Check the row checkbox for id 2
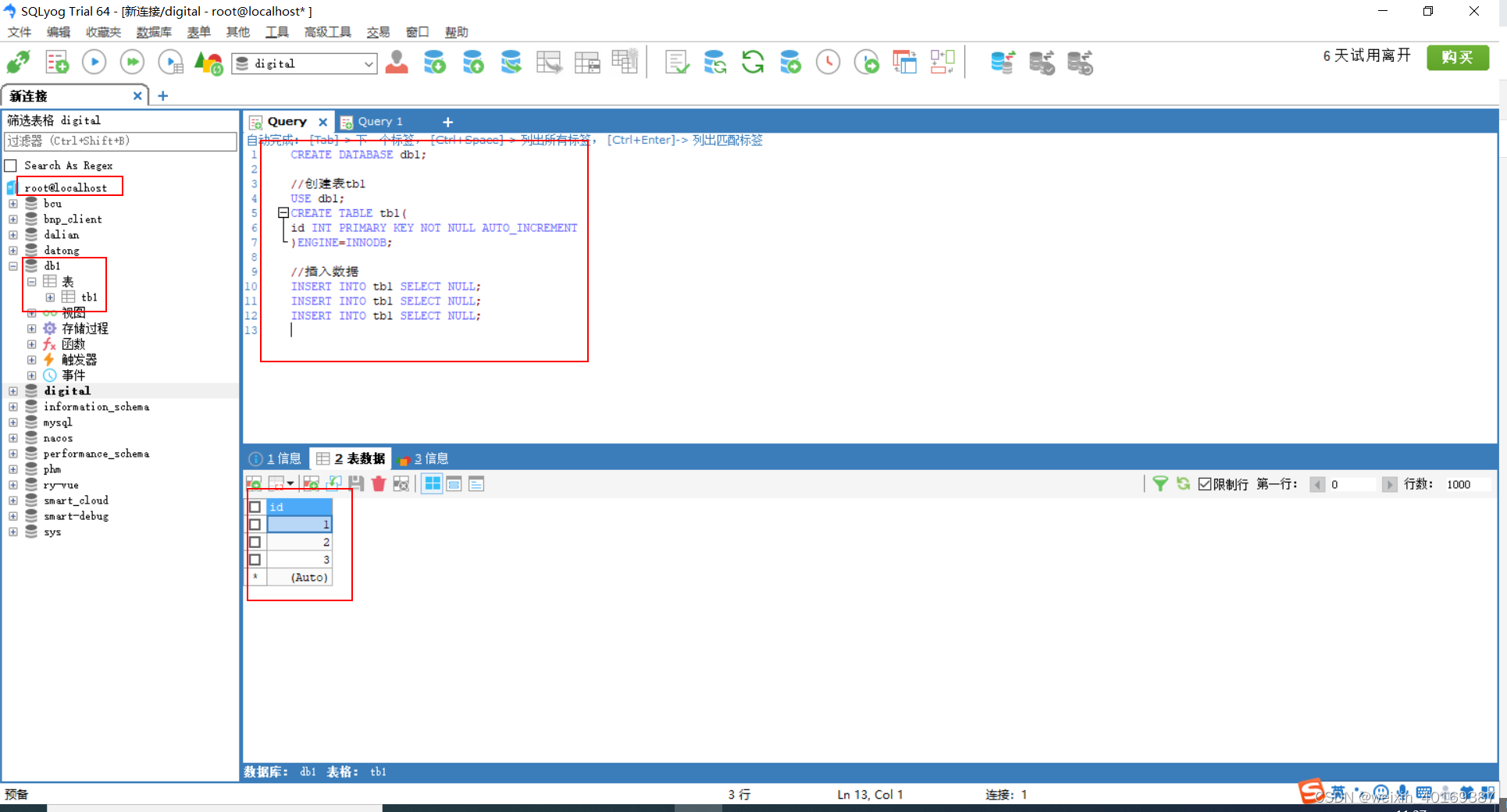The width and height of the screenshot is (1507, 812). [x=255, y=542]
